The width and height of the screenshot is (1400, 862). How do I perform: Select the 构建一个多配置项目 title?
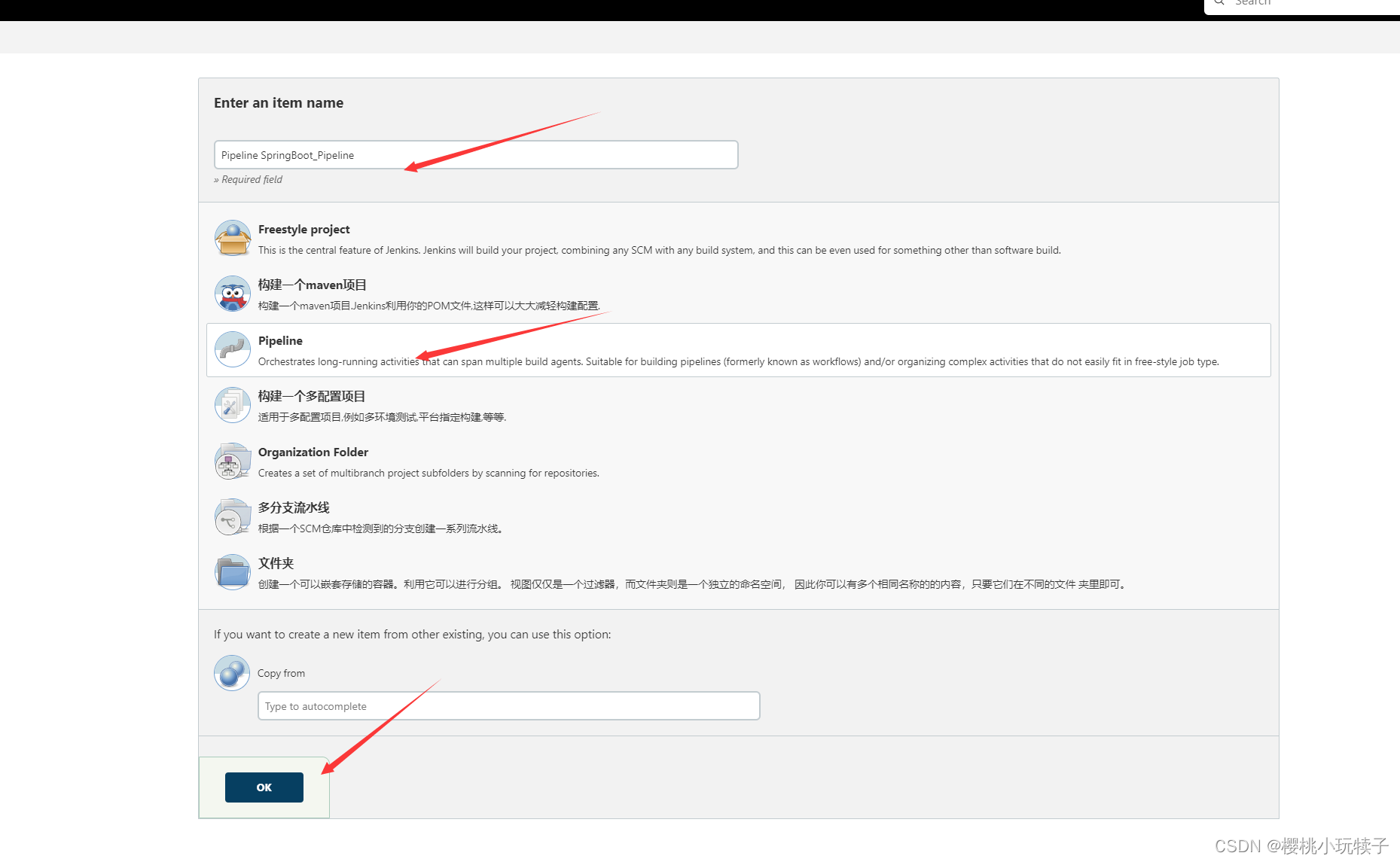tap(312, 396)
